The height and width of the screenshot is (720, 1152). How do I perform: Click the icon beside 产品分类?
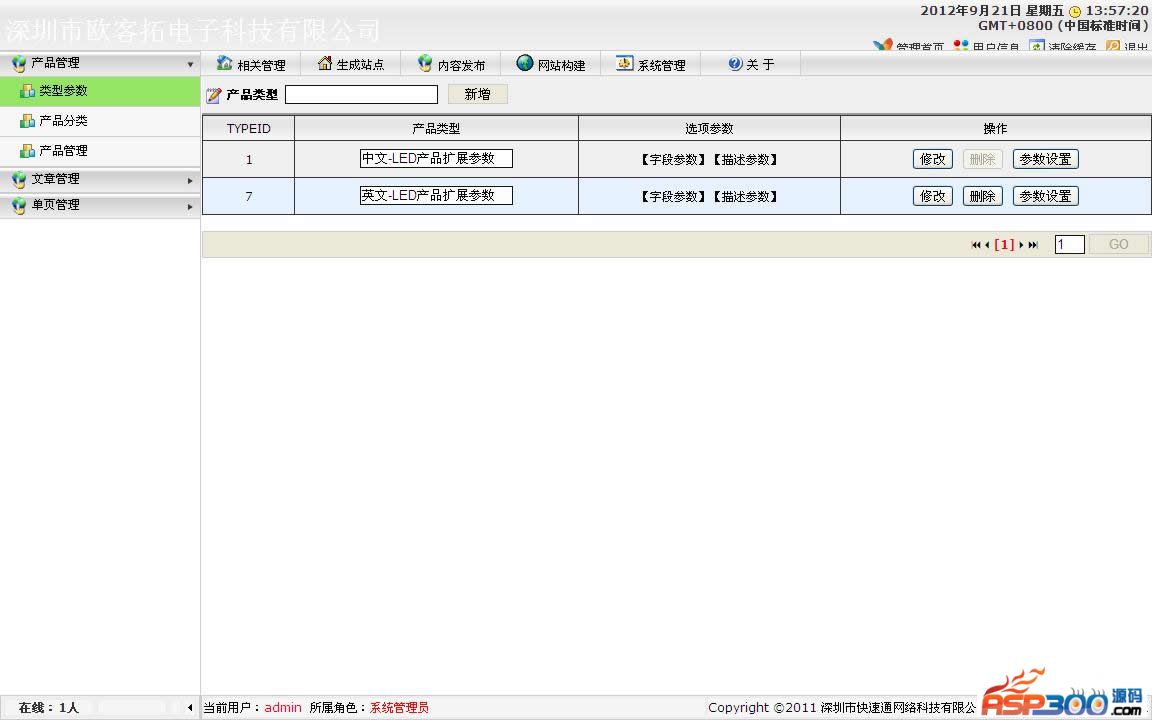click(x=27, y=120)
